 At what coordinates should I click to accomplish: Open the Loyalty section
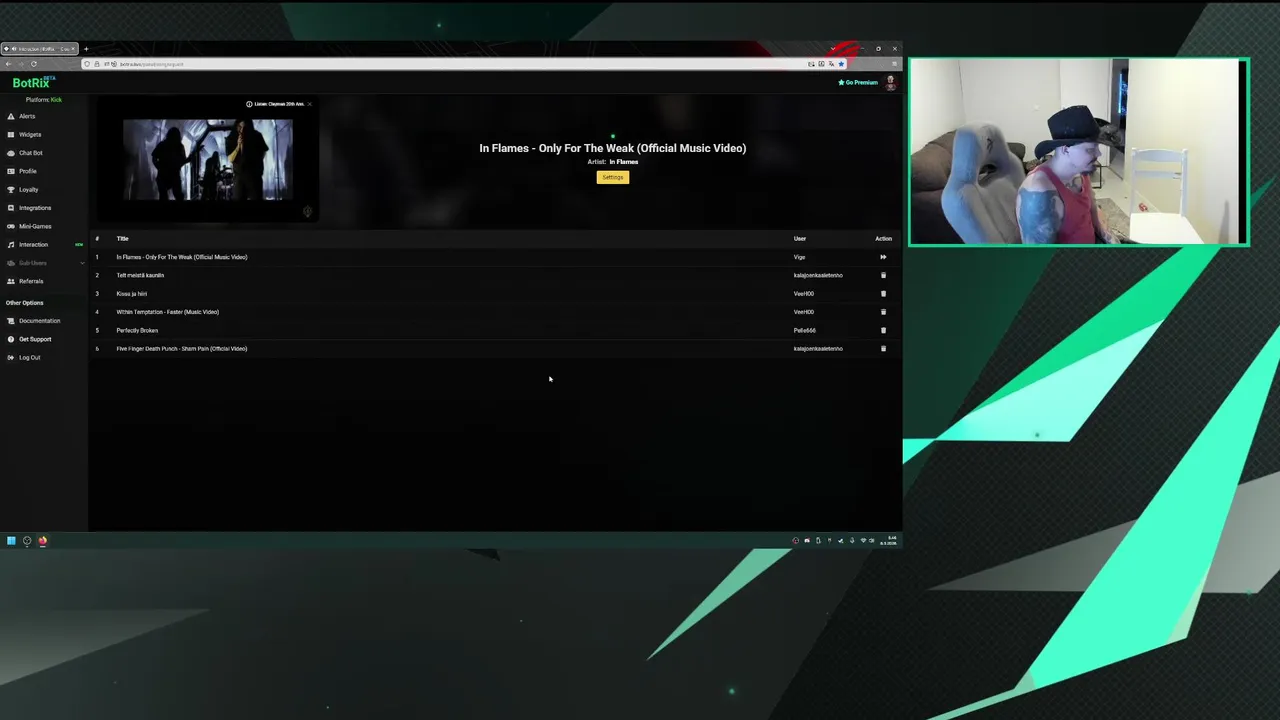tap(28, 189)
